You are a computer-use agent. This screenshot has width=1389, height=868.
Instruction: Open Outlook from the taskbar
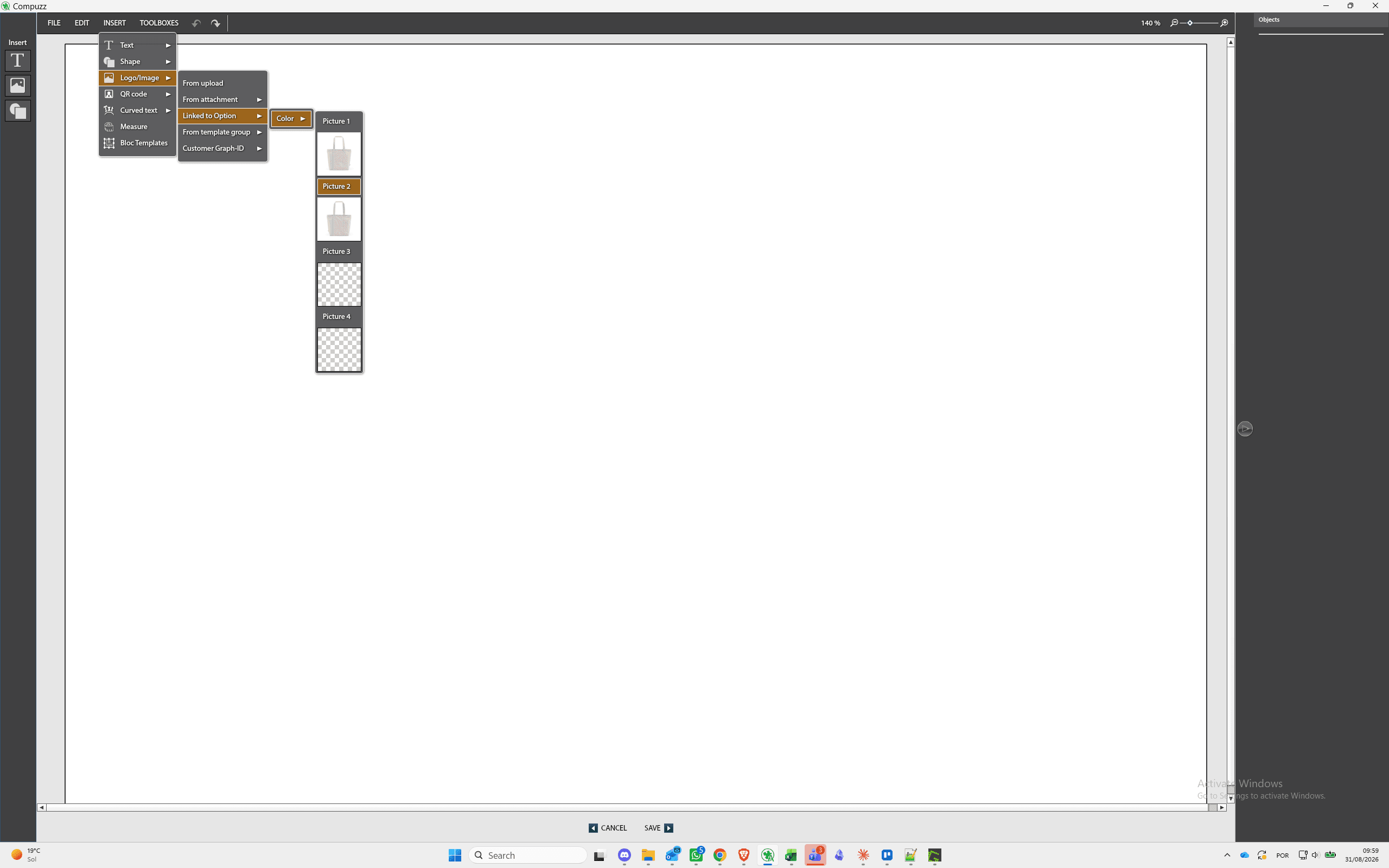(x=672, y=856)
